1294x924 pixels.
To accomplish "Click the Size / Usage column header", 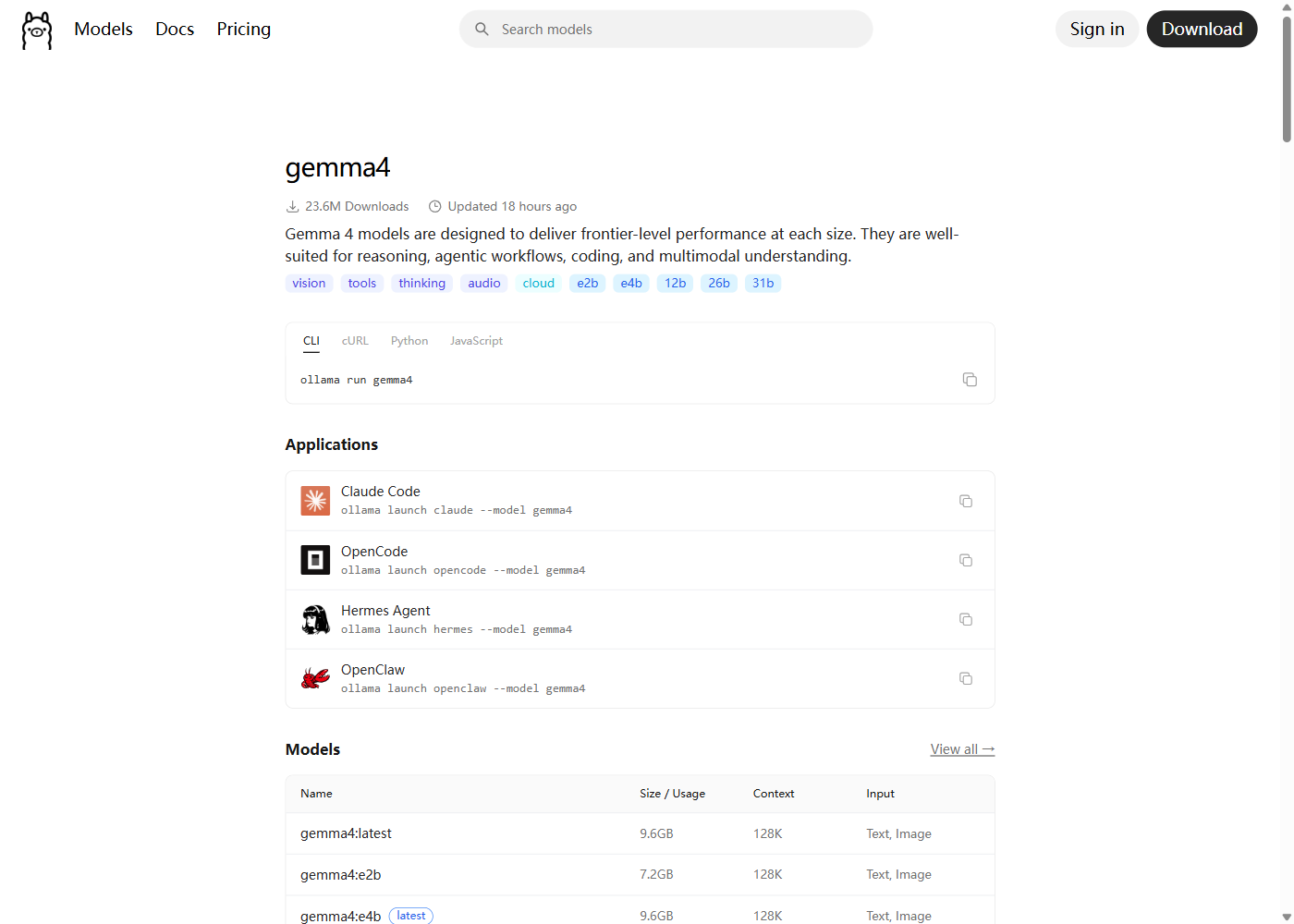I will coord(672,794).
